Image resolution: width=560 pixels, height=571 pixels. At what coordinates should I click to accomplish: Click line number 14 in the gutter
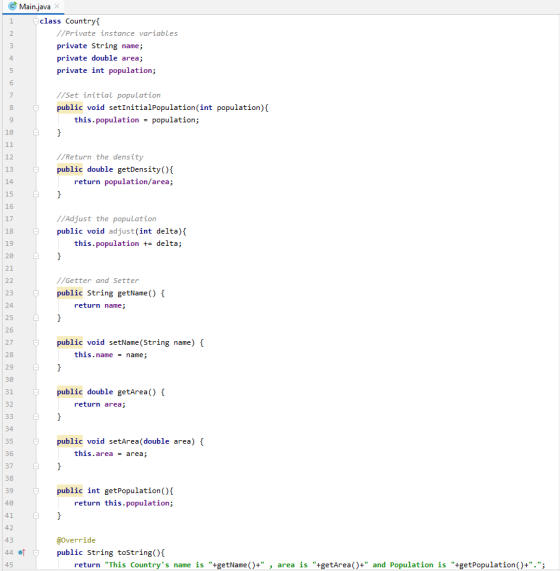click(9, 182)
